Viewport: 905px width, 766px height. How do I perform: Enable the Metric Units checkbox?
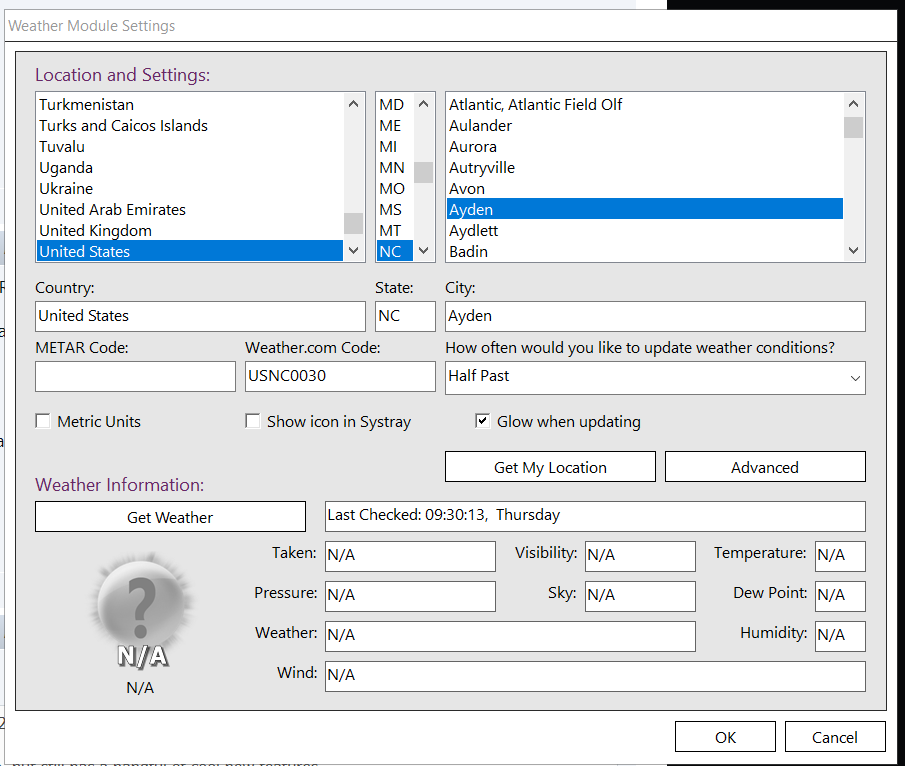click(43, 421)
